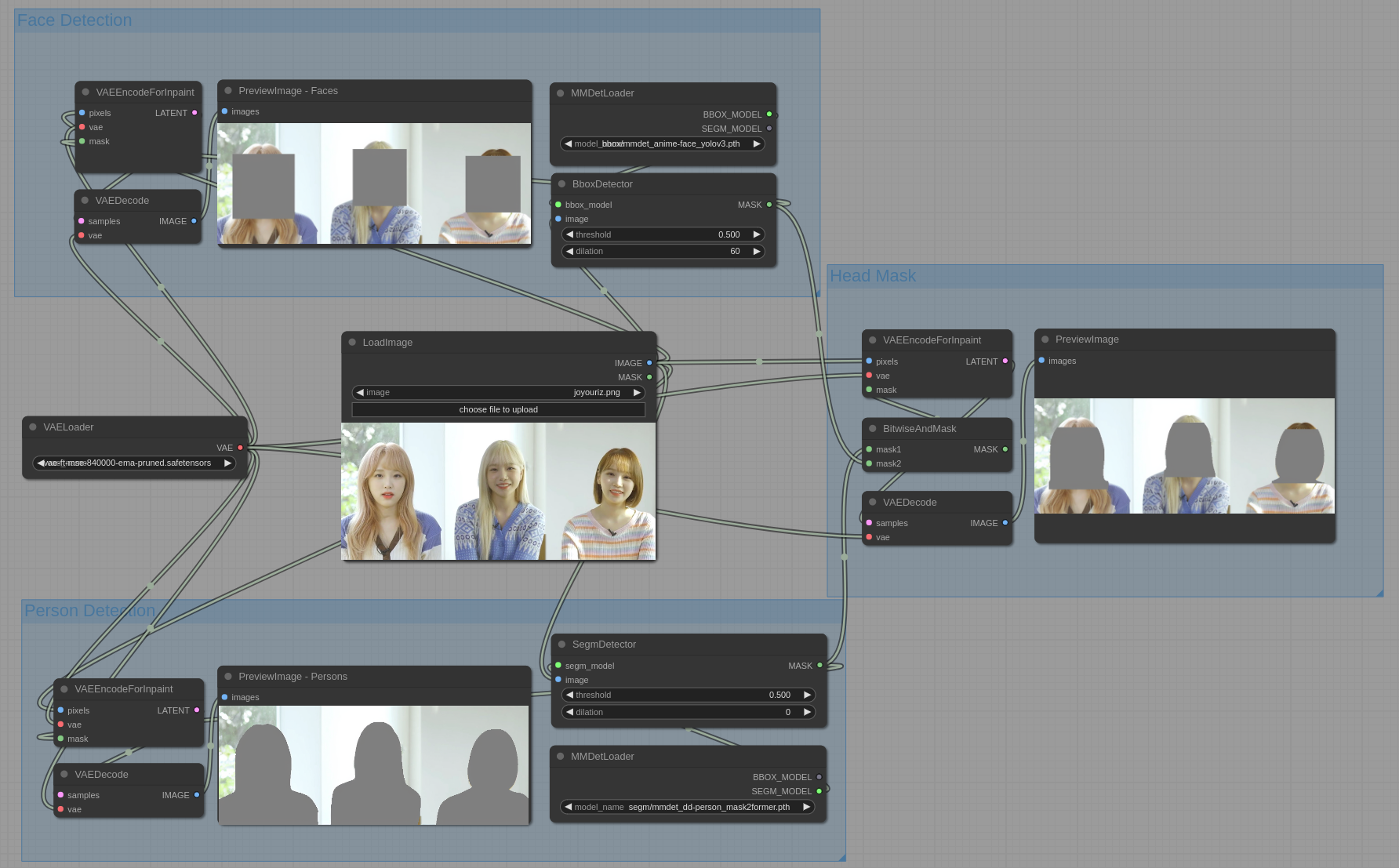
Task: Click the SegmDetector threshold slider 0.500
Action: click(688, 695)
